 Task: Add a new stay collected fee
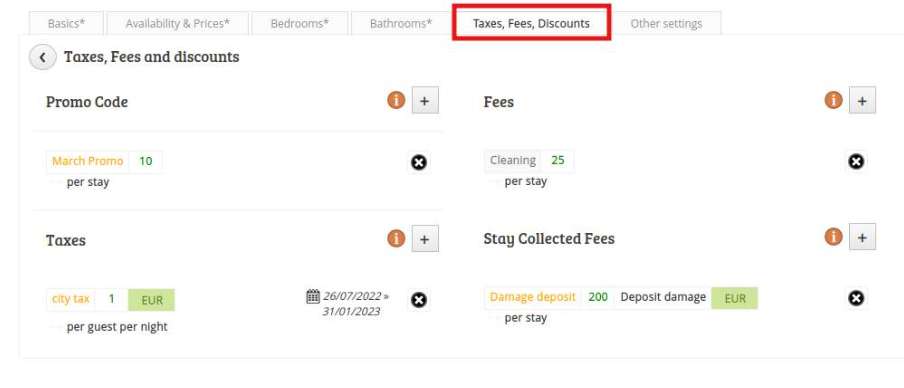(862, 237)
